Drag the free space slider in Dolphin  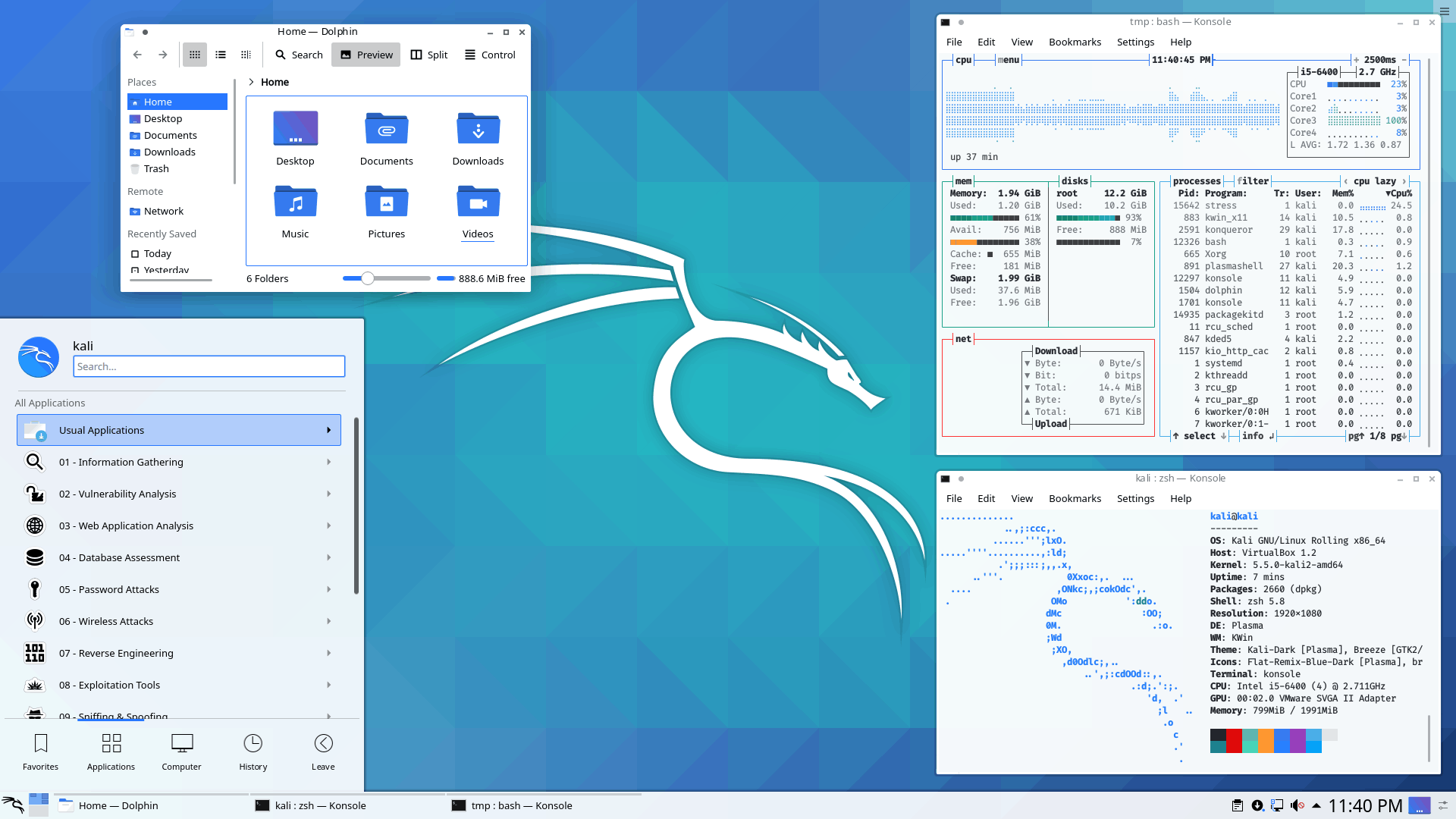369,278
